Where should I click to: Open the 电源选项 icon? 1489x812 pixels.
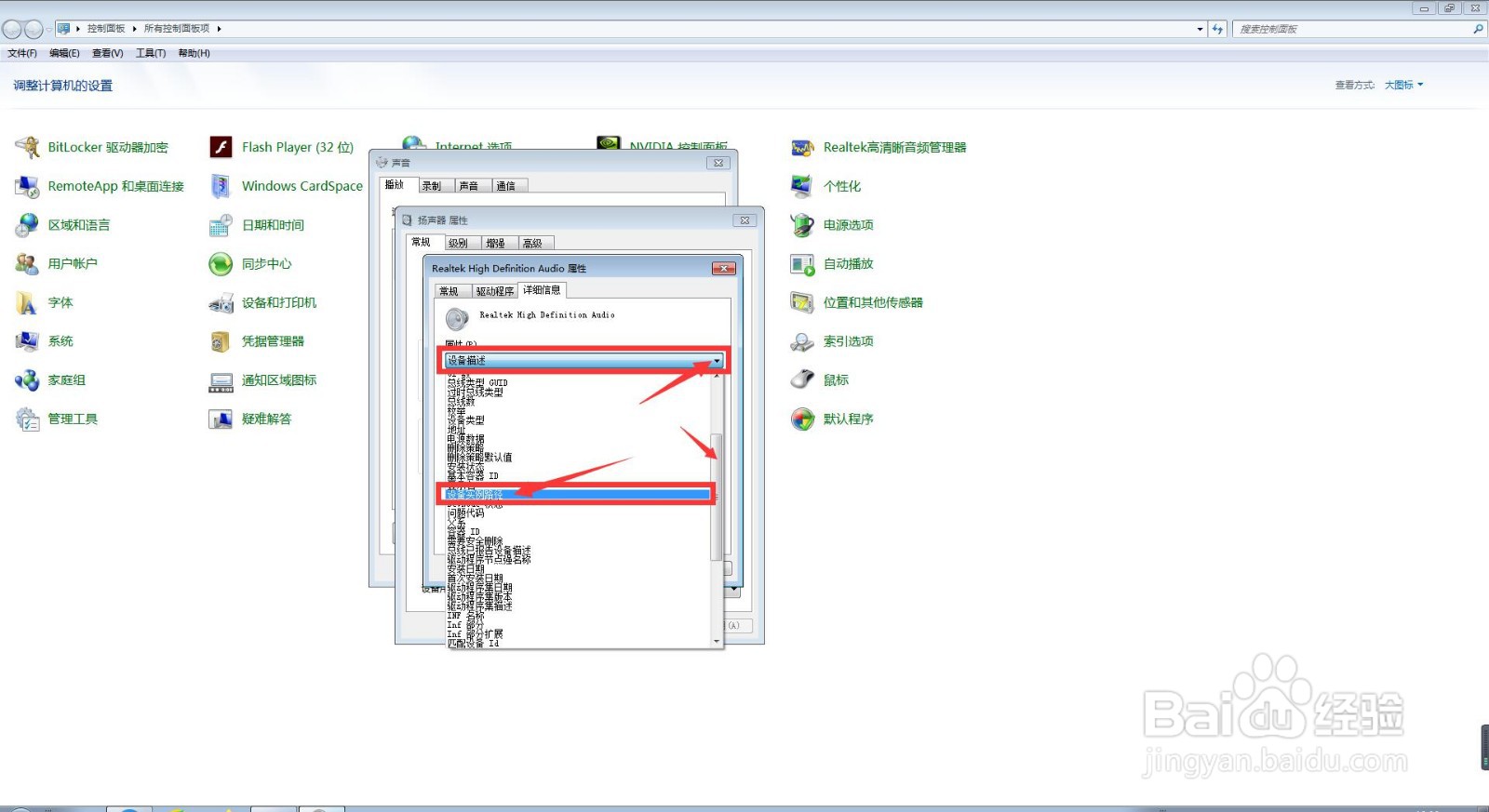coord(802,225)
